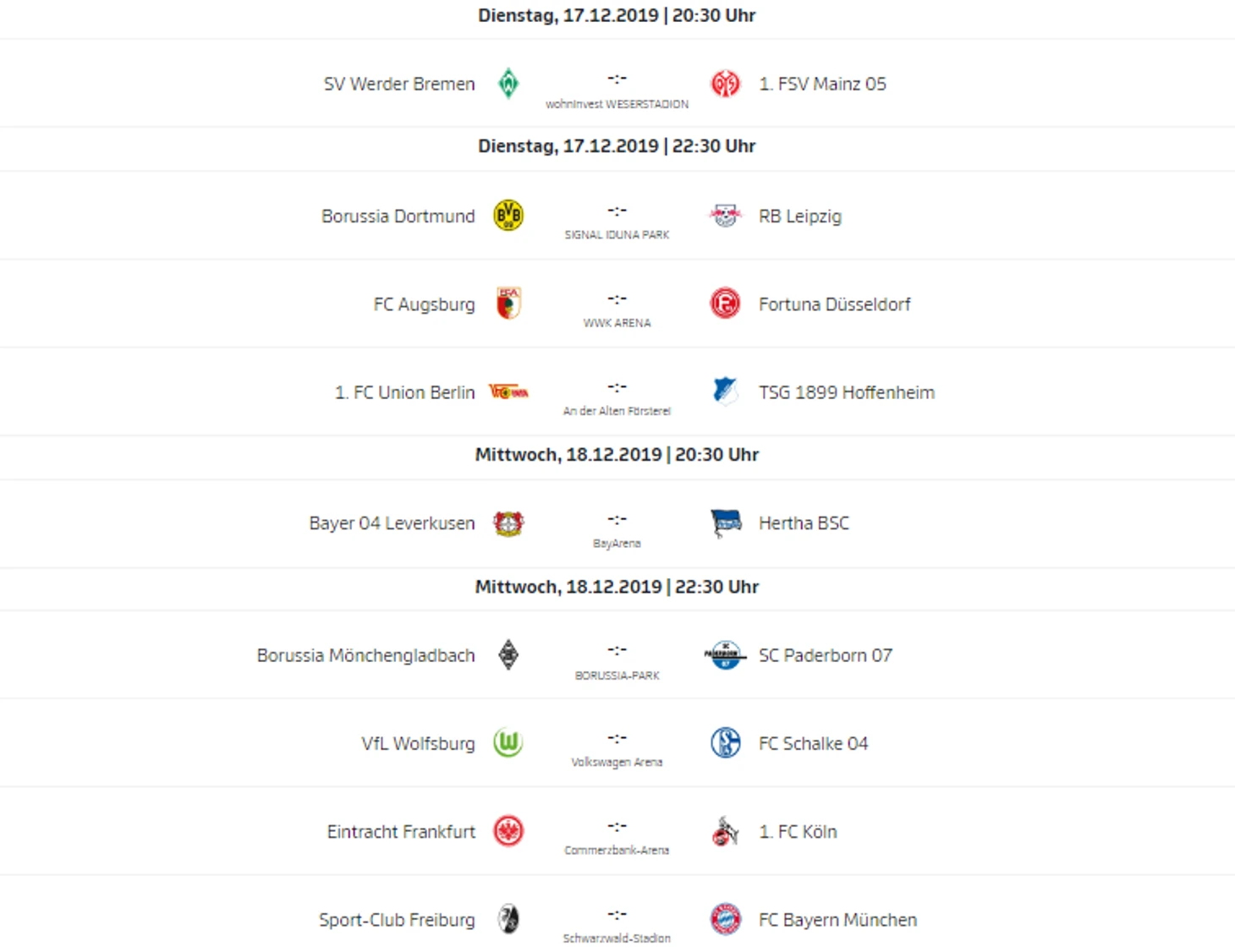1235x952 pixels.
Task: Click the 1. FSV Mainz 05 logo
Action: coord(725,84)
